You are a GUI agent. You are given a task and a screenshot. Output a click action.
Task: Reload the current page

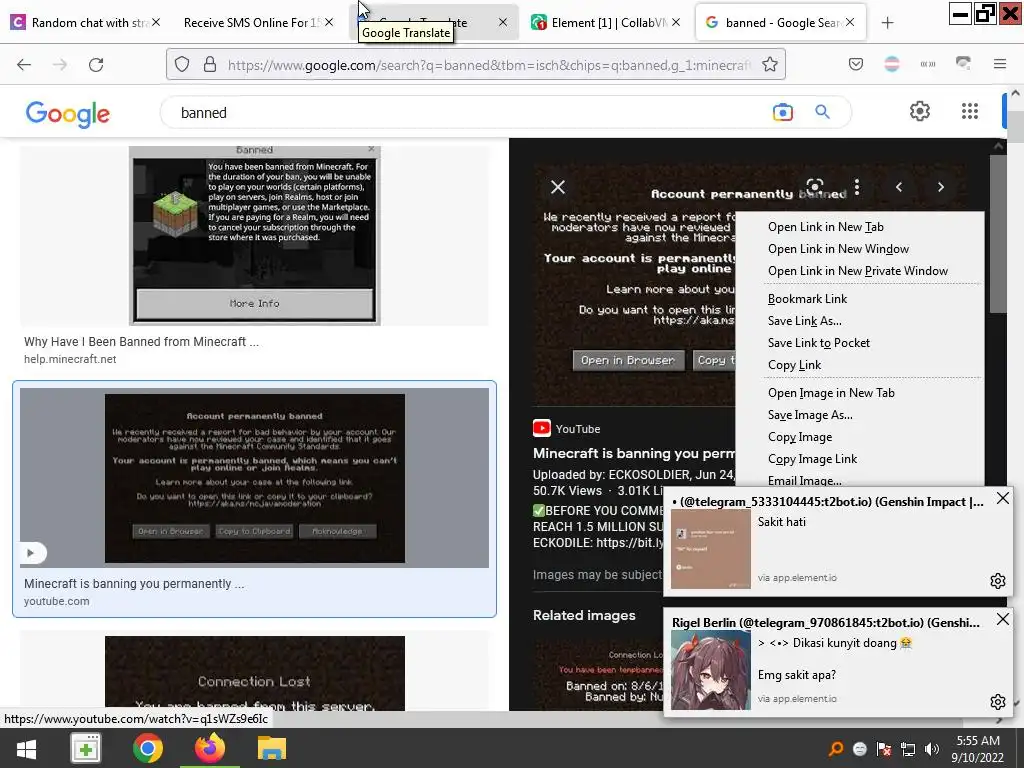pos(96,64)
